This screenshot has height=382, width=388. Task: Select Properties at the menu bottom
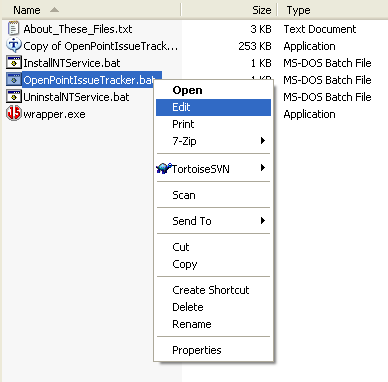point(213,350)
